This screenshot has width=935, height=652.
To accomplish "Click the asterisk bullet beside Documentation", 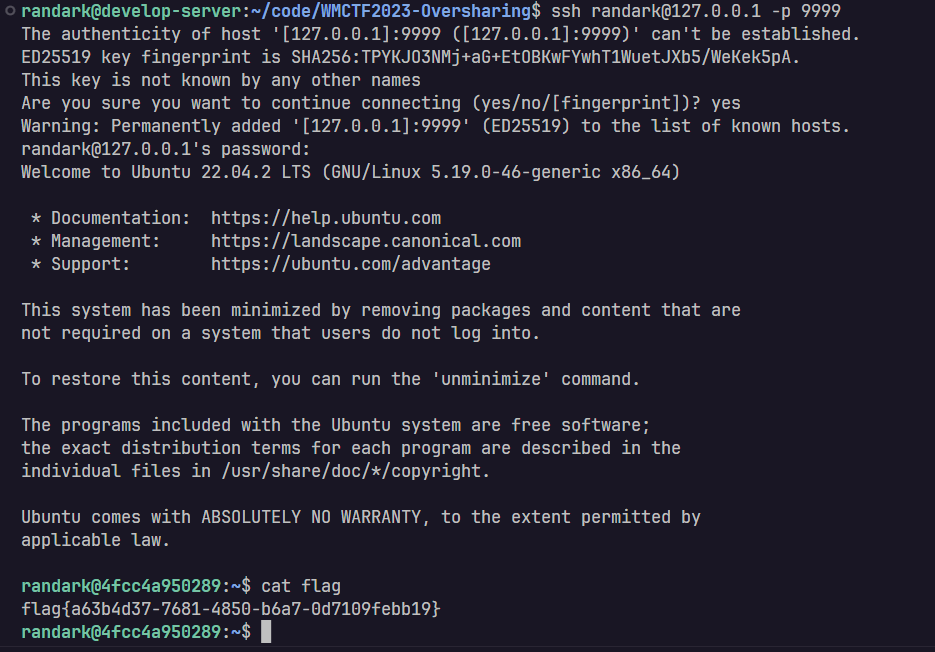I will click(36, 218).
